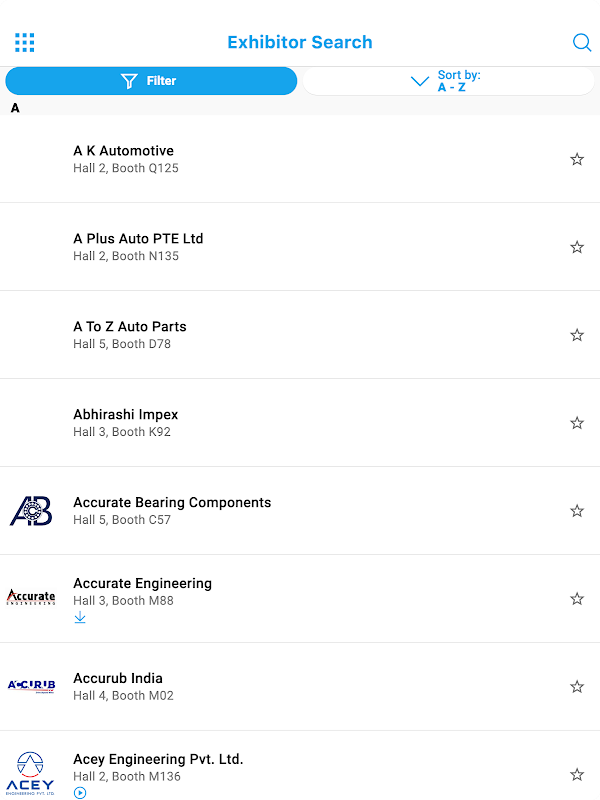Click the sort chevron arrow
Viewport: 600px width, 800px height.
tap(420, 81)
